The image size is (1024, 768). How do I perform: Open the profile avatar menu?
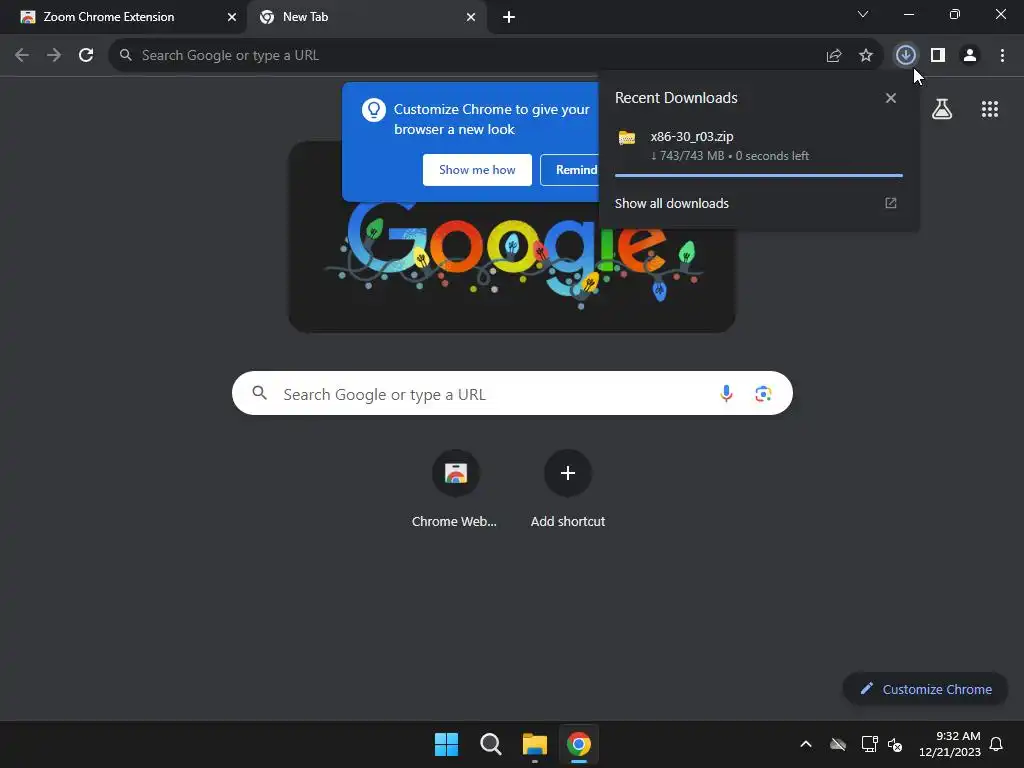pyautogui.click(x=970, y=56)
